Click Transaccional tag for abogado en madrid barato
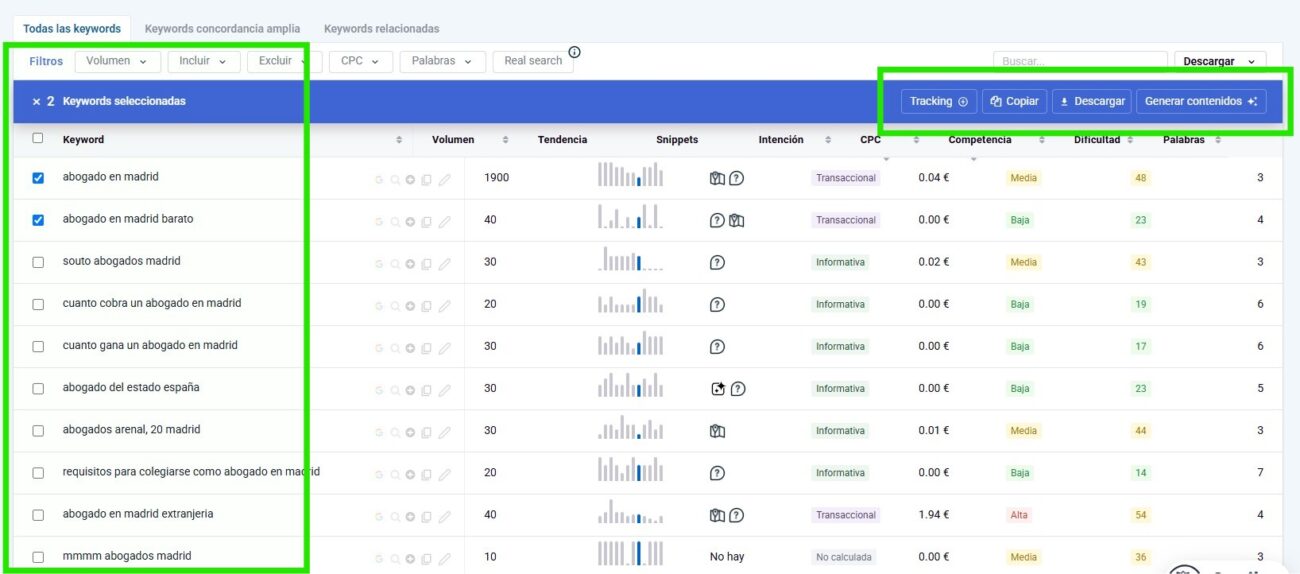Image resolution: width=1300 pixels, height=574 pixels. tap(846, 220)
